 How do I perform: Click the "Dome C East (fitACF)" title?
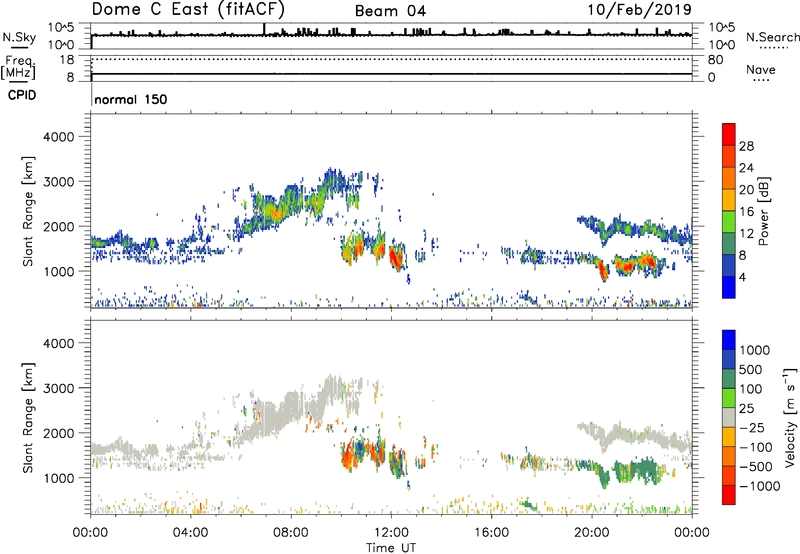(x=188, y=9)
